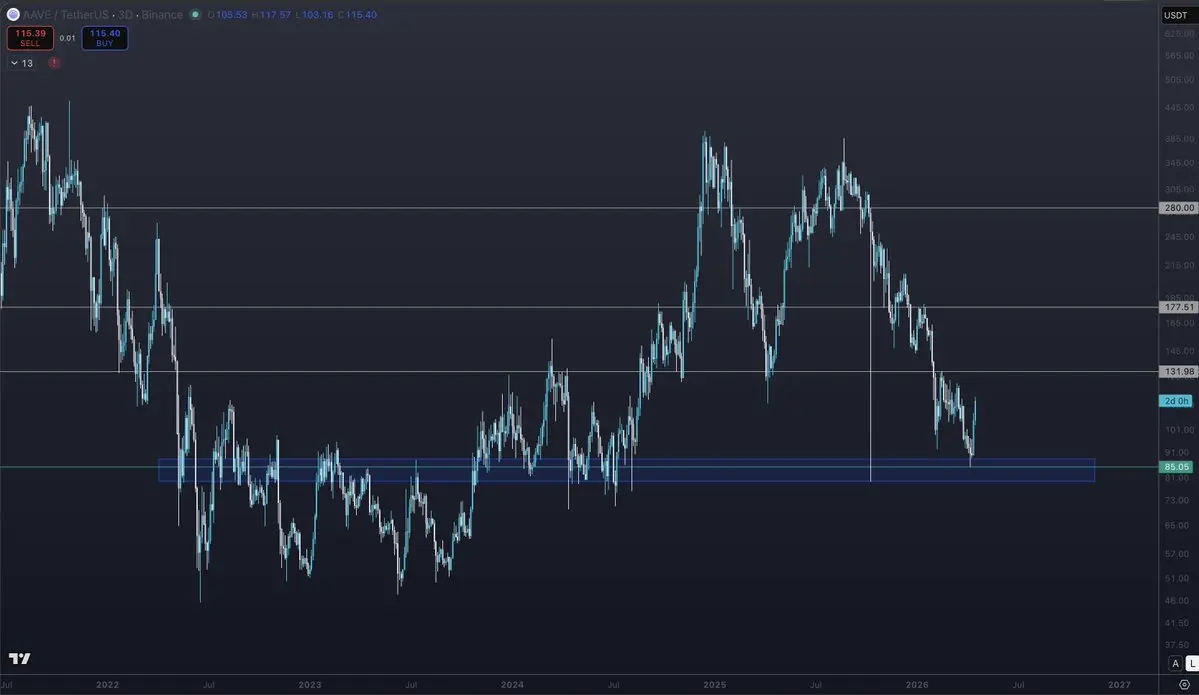
Task: Open chart settings gear in bottom corner
Action: (x=1184, y=684)
